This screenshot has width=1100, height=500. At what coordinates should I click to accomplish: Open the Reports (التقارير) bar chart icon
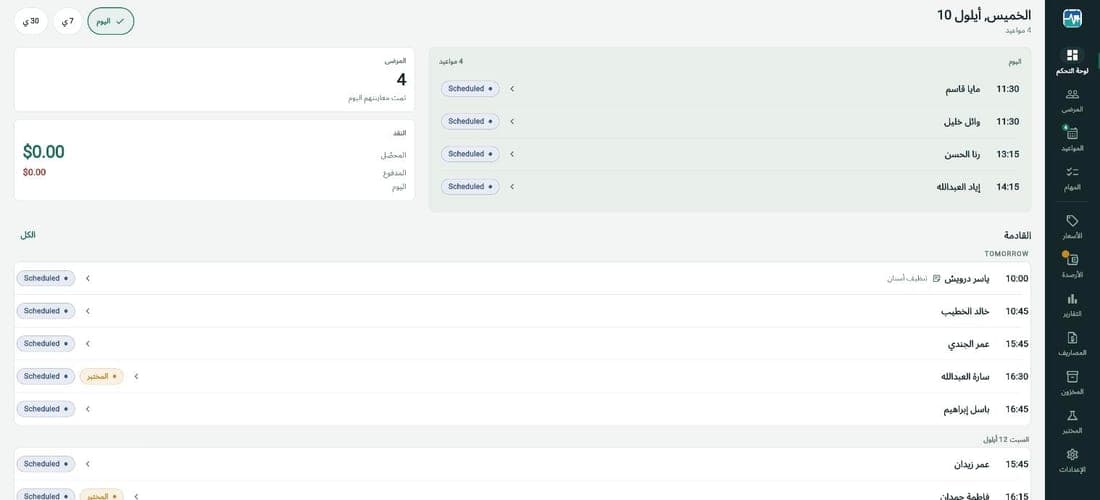[x=1072, y=299]
